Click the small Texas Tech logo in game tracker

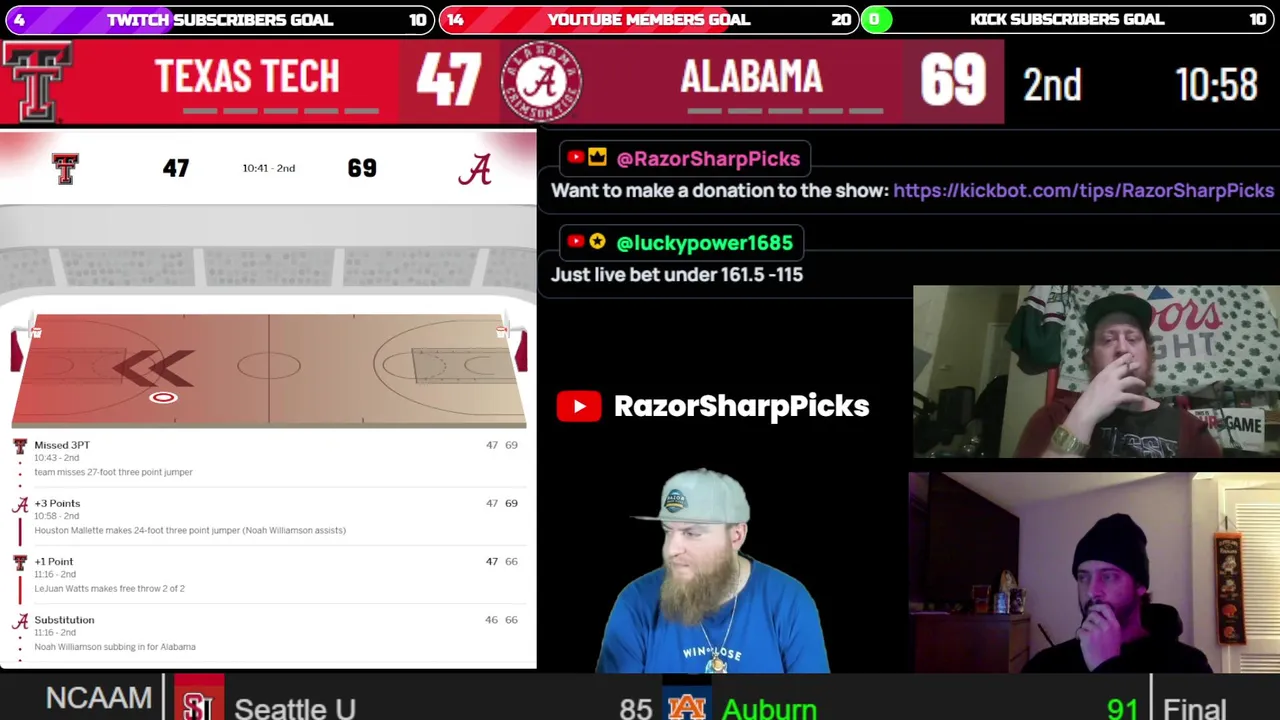[x=65, y=168]
